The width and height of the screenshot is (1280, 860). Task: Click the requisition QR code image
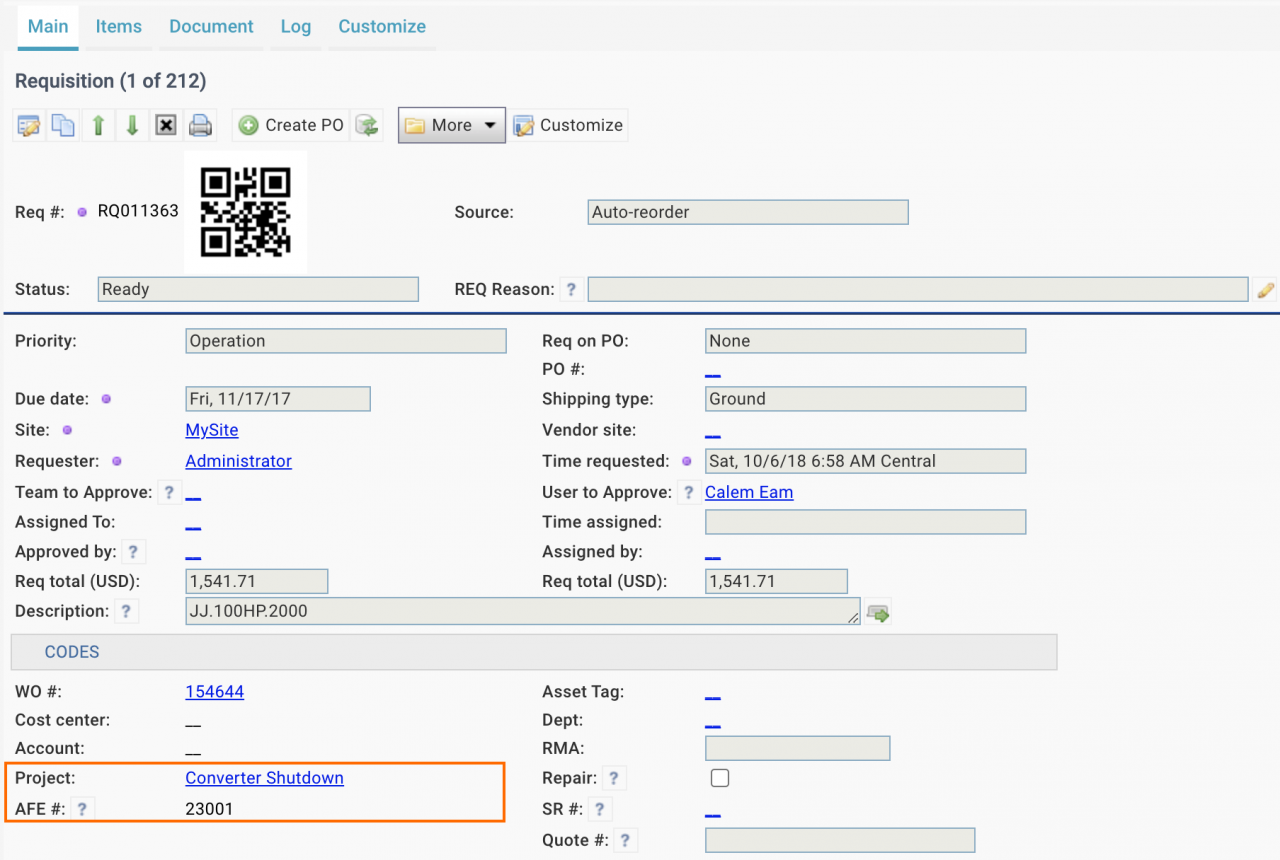click(246, 212)
